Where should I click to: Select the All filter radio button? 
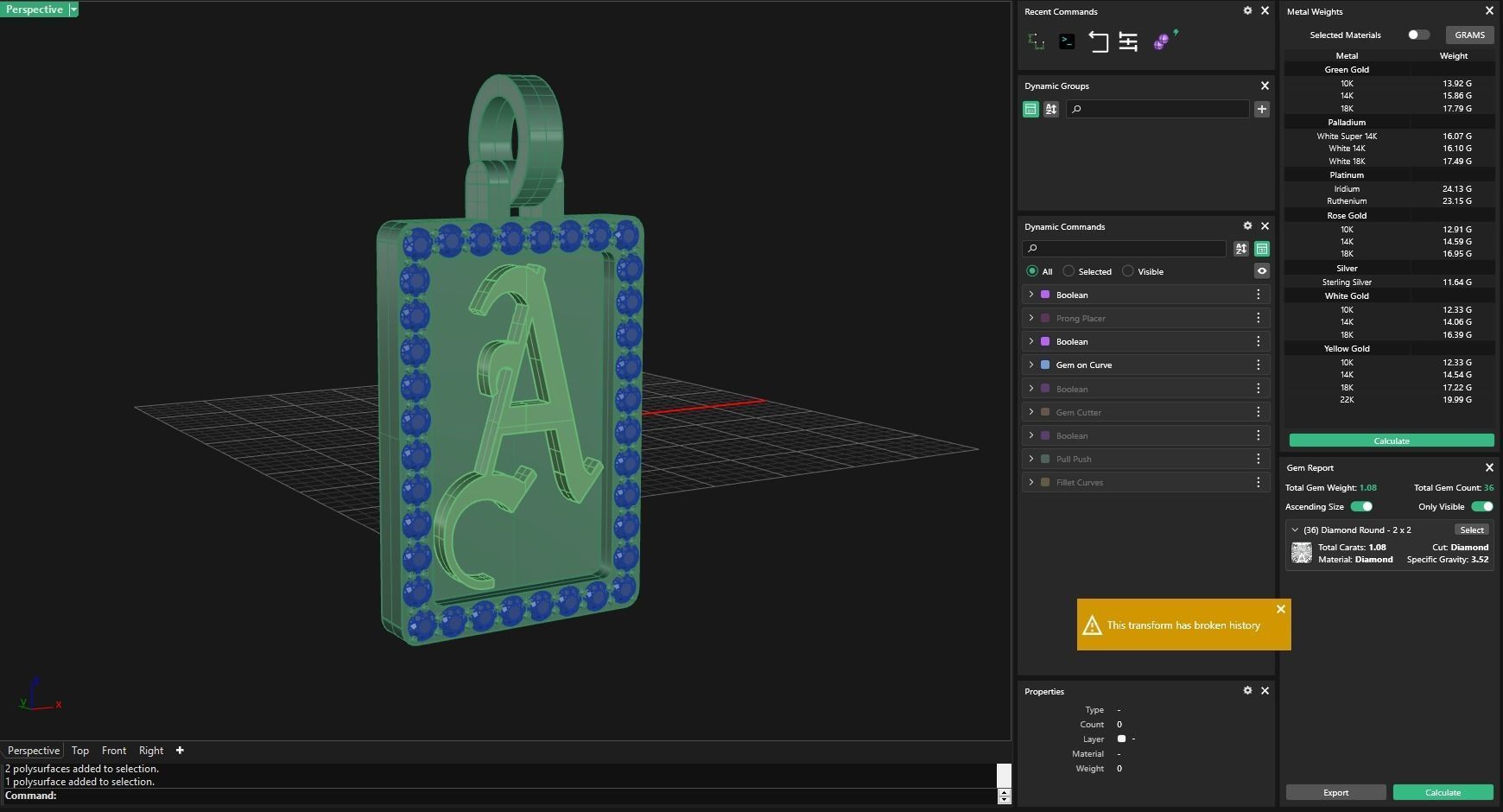click(1032, 271)
